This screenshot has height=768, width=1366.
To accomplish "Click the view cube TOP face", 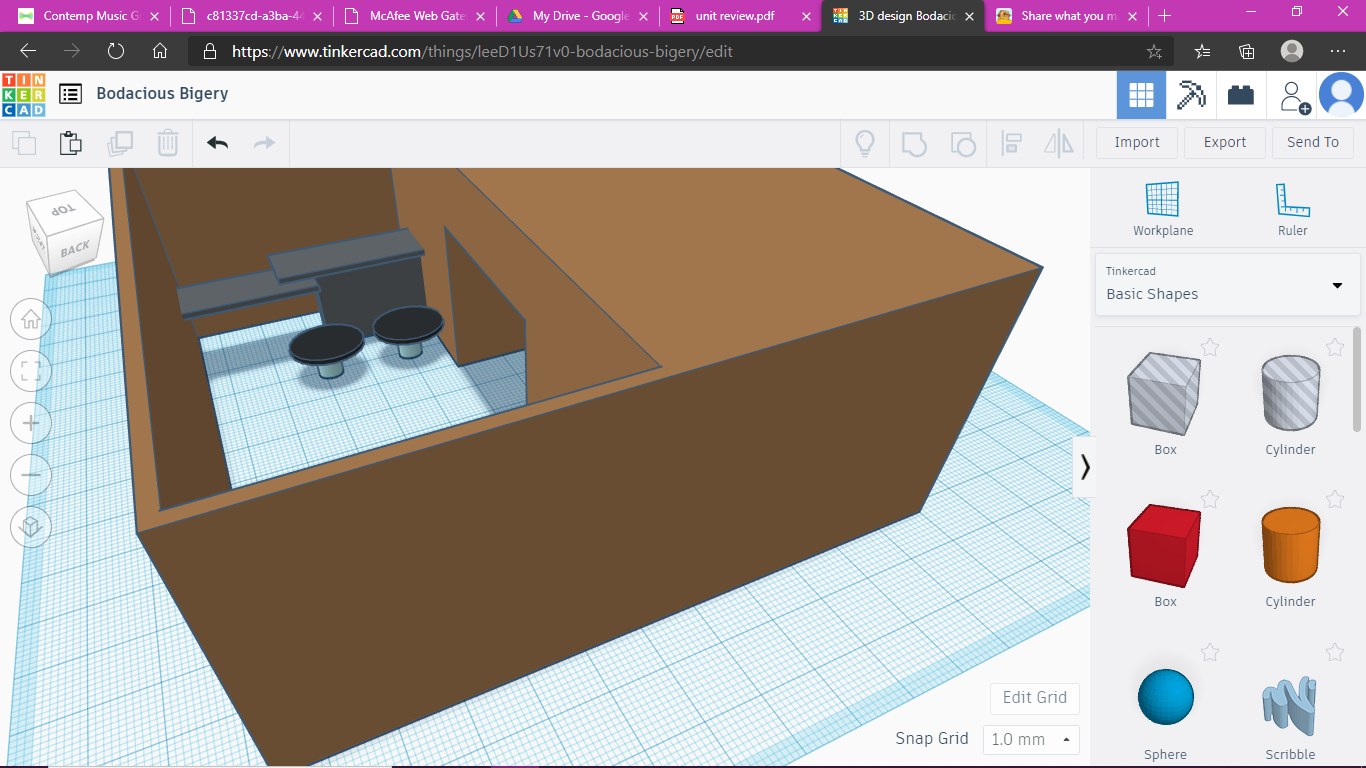I will pos(63,209).
